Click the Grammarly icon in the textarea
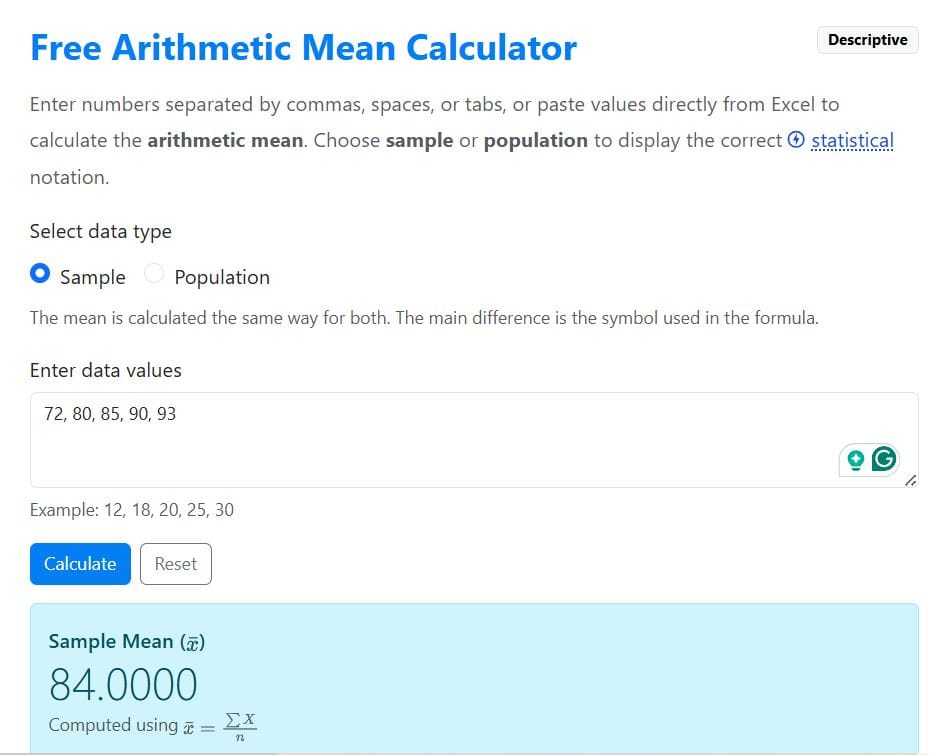Screen dimensions: 929x755 point(881,459)
